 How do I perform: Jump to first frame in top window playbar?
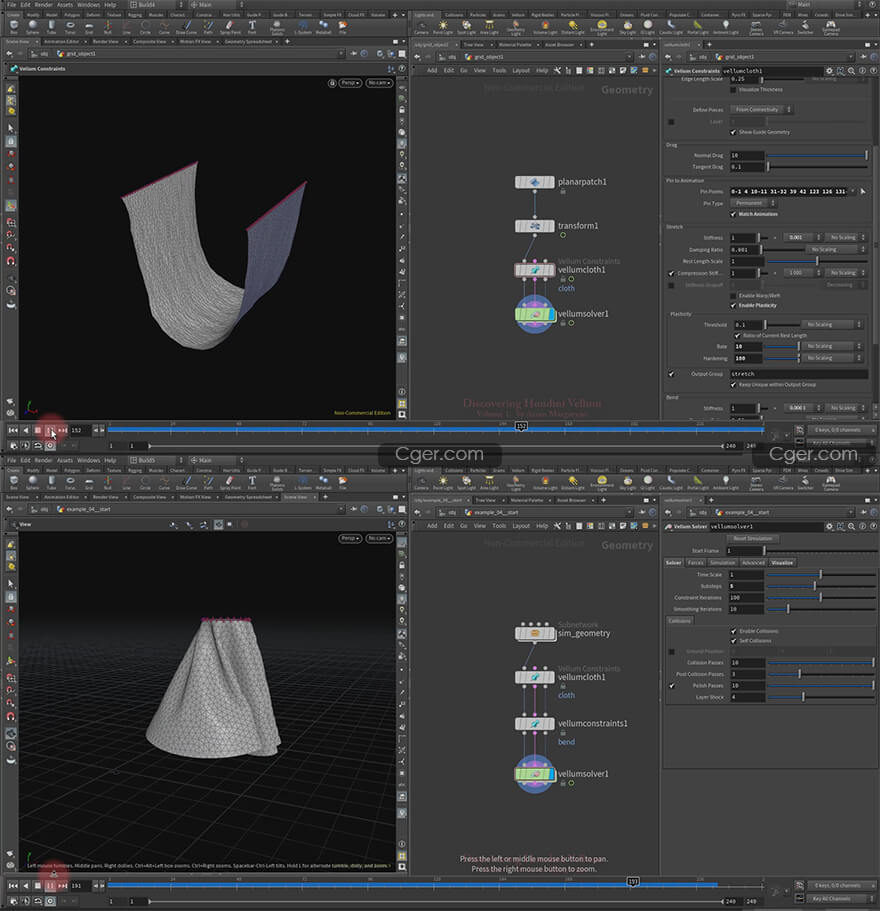(13, 431)
